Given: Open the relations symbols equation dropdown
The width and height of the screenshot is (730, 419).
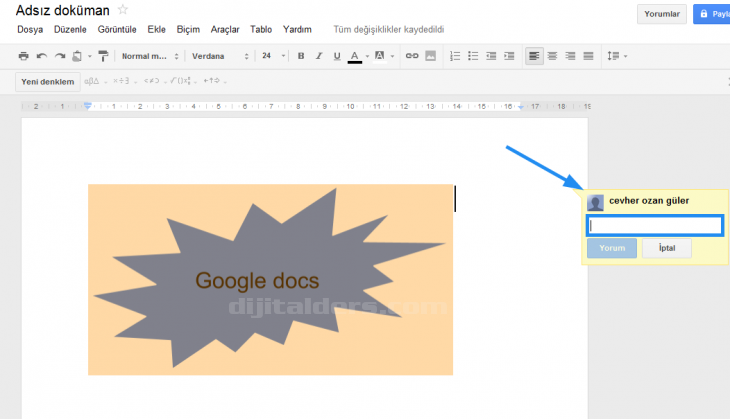Looking at the screenshot, I should click(x=155, y=81).
